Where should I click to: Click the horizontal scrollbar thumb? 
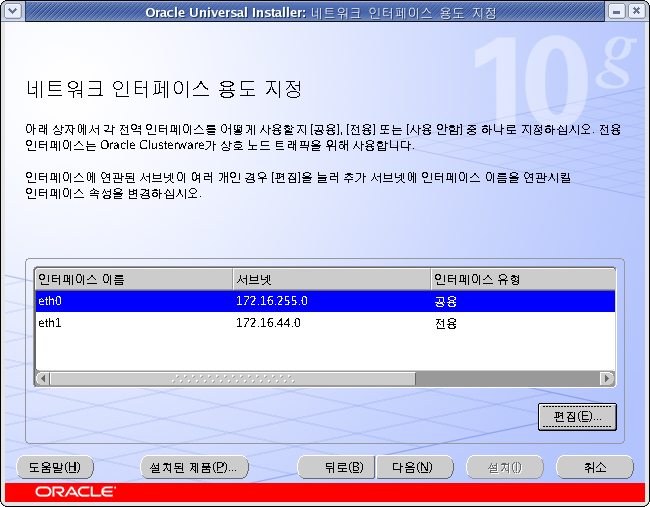233,378
